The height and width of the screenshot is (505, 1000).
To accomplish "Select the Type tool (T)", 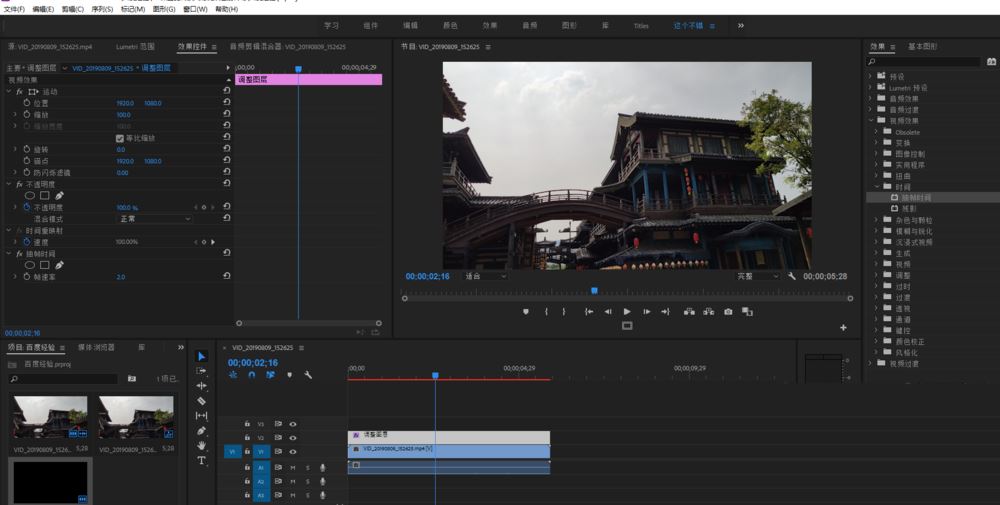I will point(201,460).
